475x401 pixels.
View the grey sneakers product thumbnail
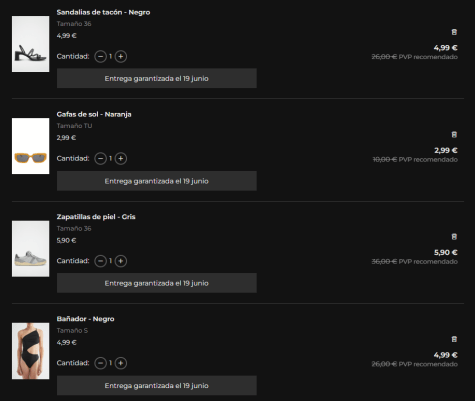[x=30, y=249]
